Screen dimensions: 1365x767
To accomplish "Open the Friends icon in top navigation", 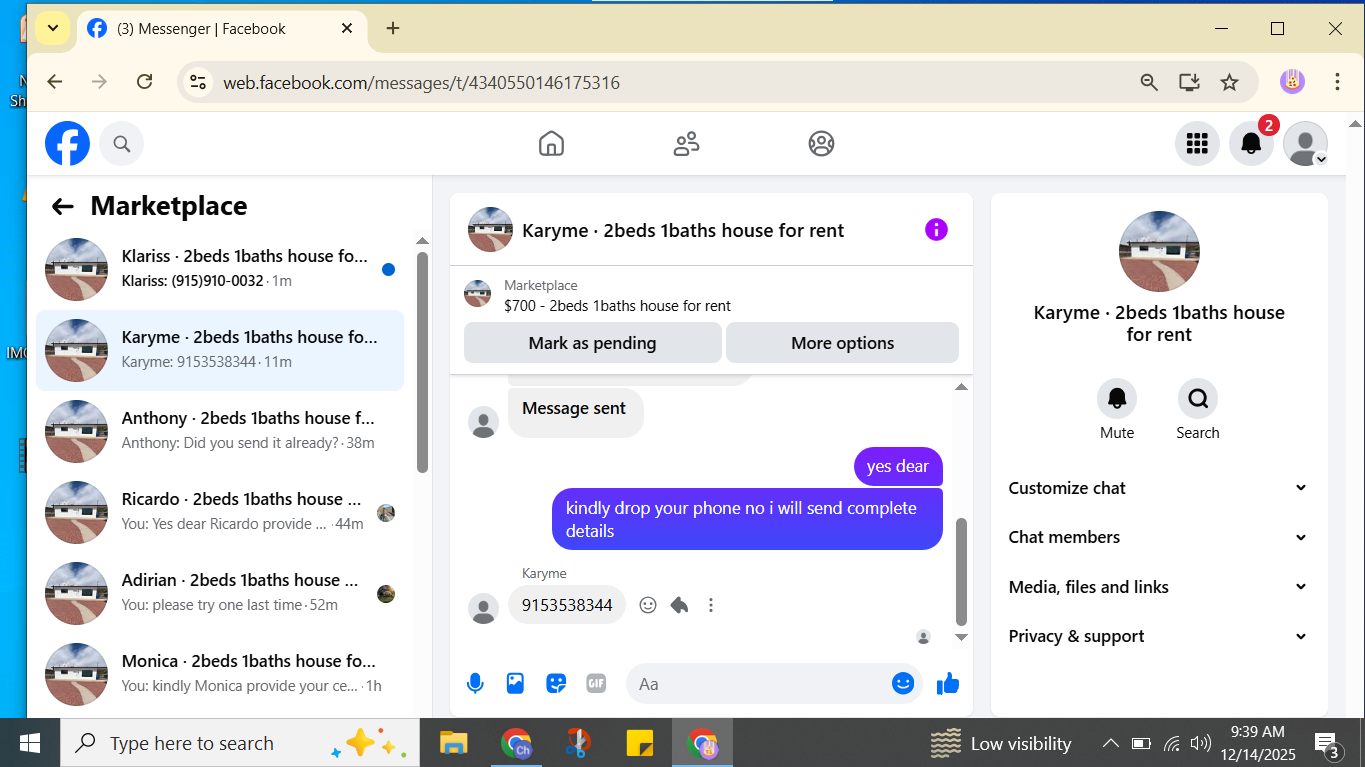I will pos(686,144).
